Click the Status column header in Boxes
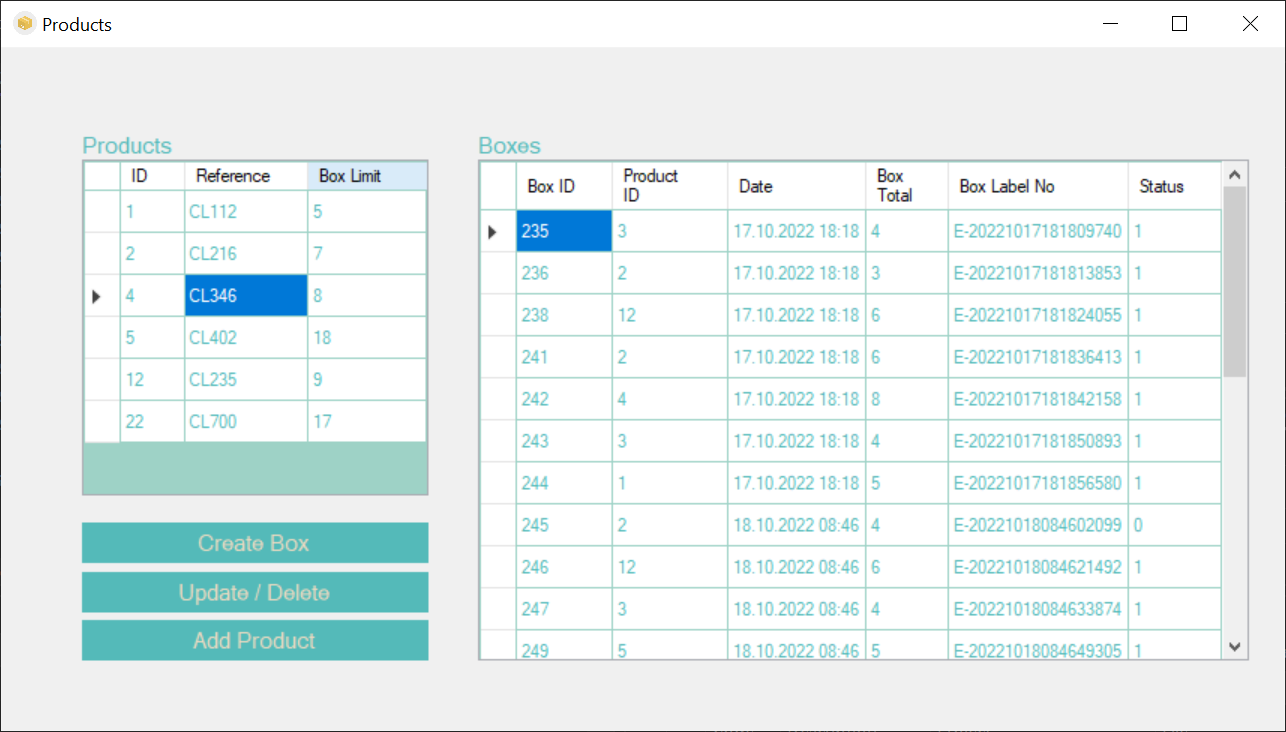 pyautogui.click(x=1160, y=185)
